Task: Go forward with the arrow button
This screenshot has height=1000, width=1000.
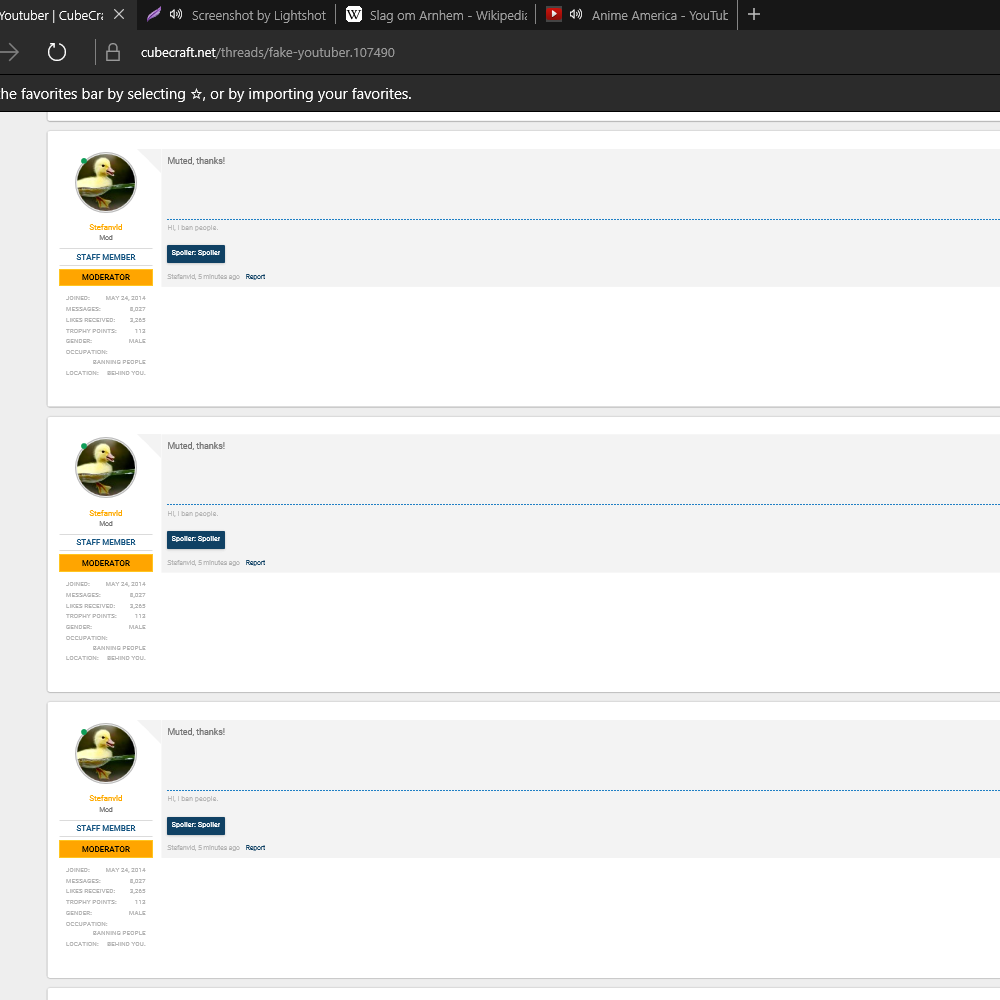Action: 10,52
